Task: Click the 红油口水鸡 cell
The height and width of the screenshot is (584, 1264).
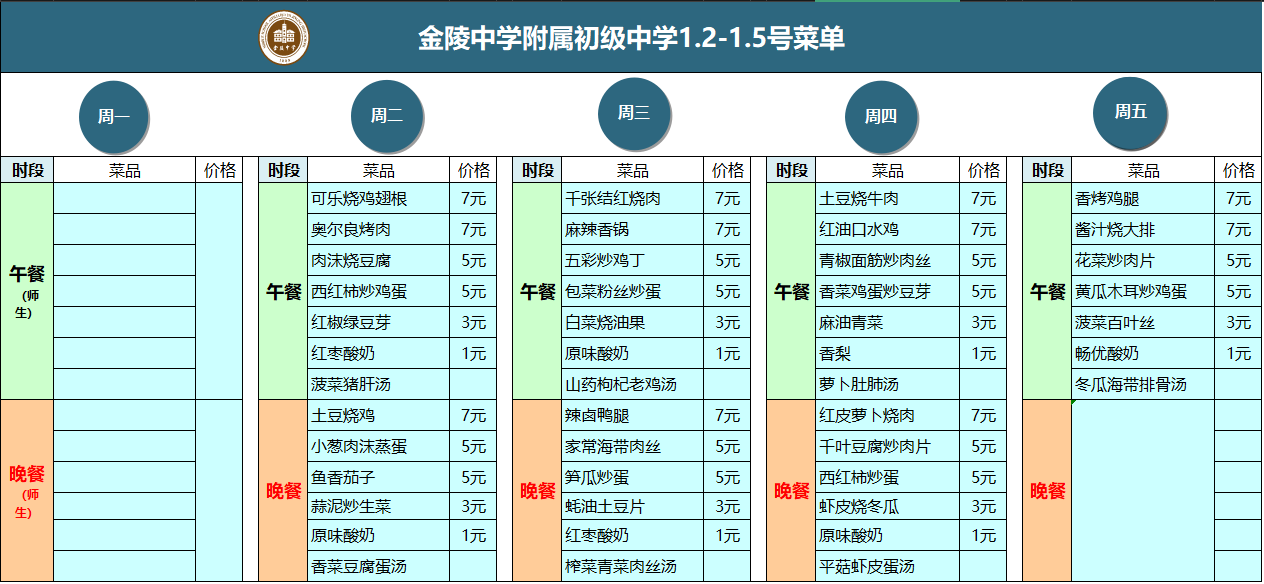Action: click(x=888, y=229)
